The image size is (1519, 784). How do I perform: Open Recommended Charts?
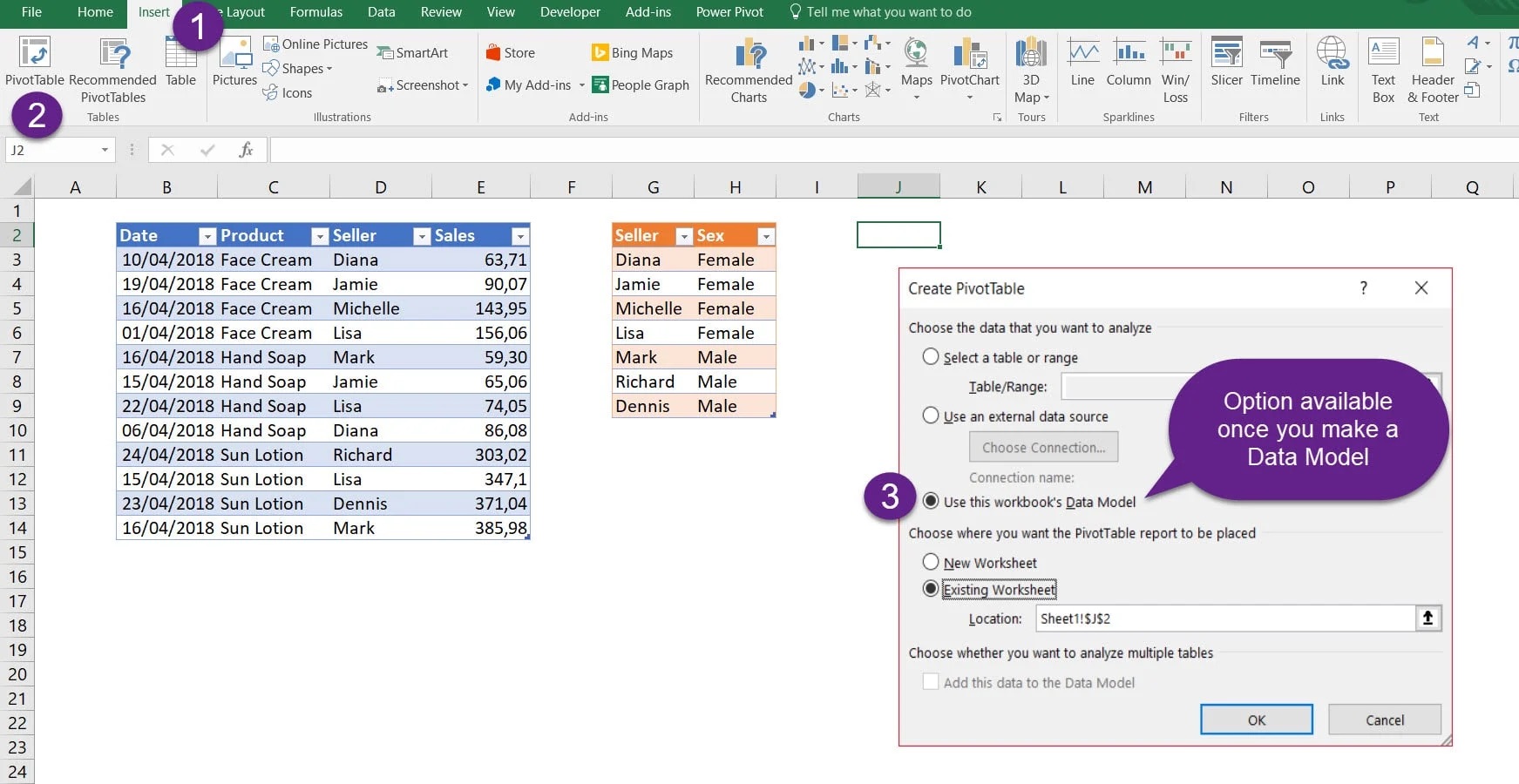click(749, 70)
